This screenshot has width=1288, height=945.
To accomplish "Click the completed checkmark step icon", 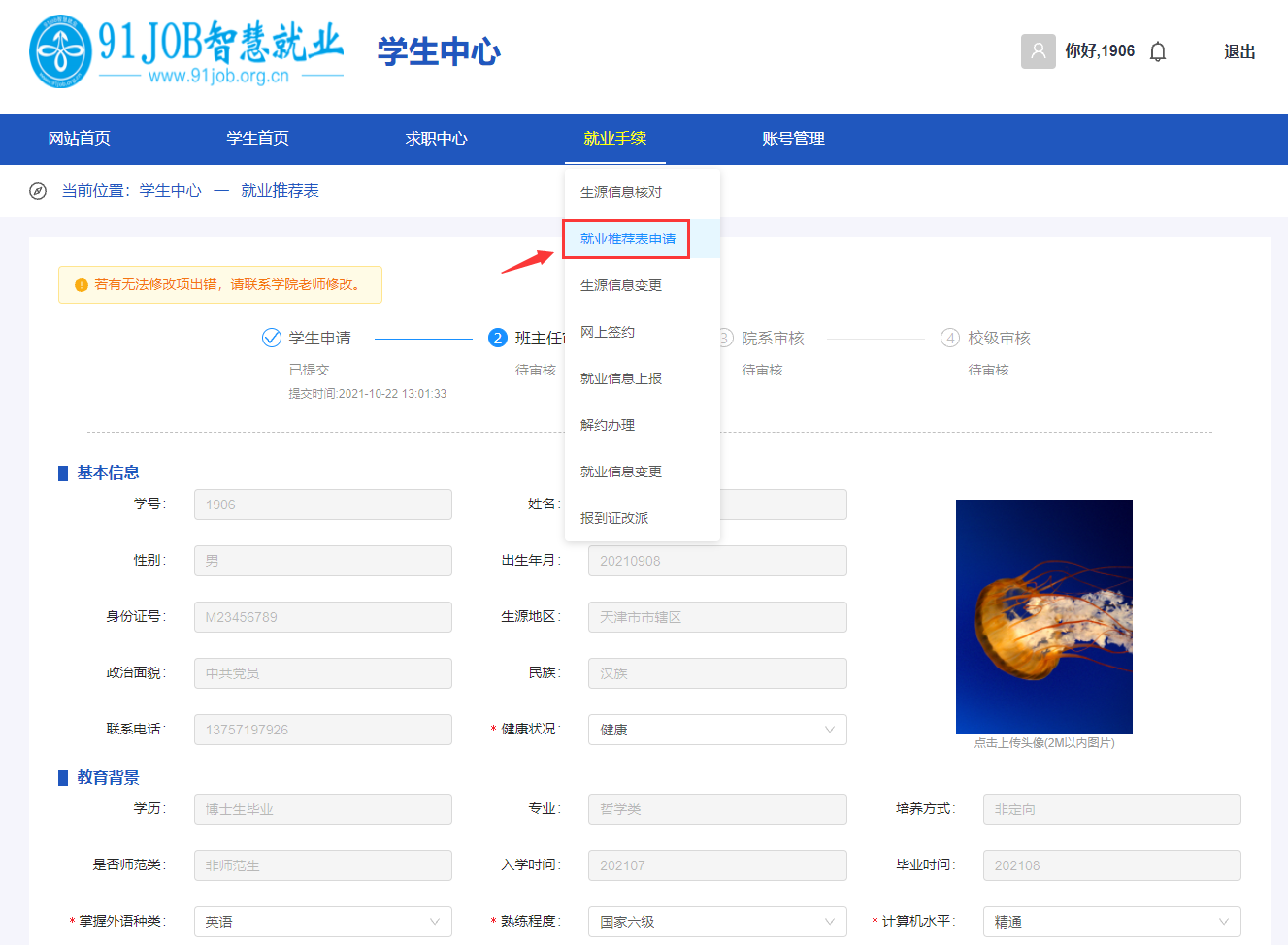I will pos(272,338).
